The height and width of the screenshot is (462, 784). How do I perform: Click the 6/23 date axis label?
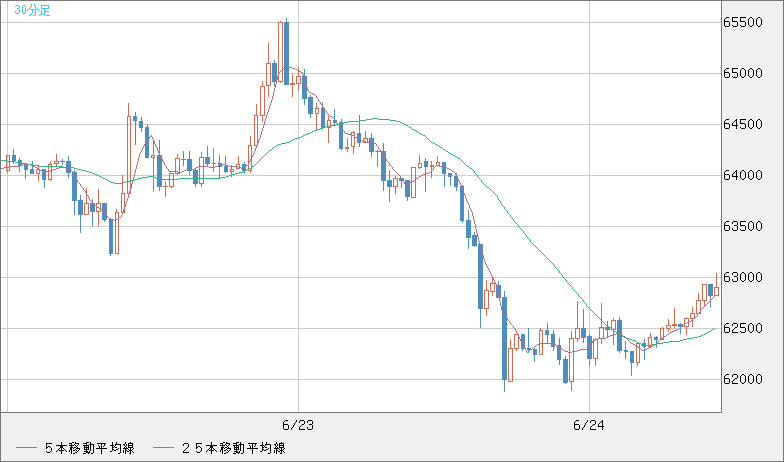tap(298, 426)
